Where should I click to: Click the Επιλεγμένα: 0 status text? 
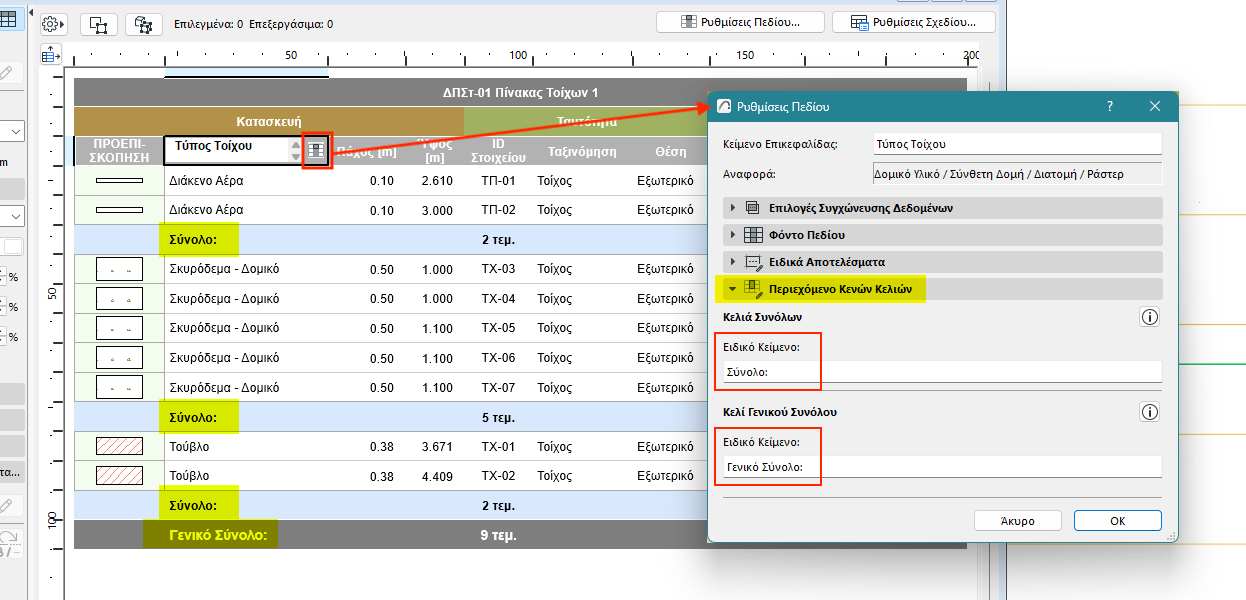[208, 23]
